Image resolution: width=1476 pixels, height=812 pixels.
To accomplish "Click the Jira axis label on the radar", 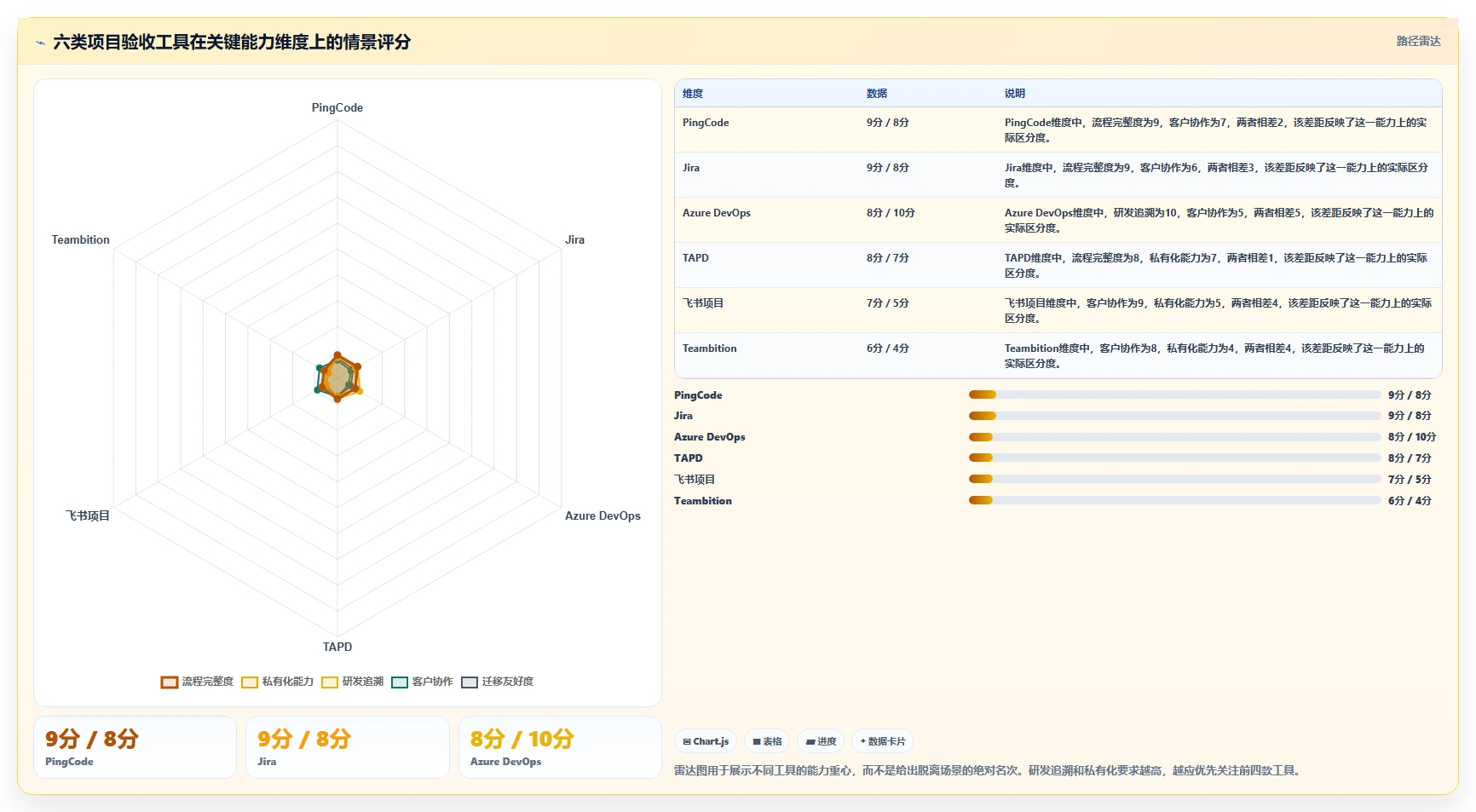I will click(575, 239).
